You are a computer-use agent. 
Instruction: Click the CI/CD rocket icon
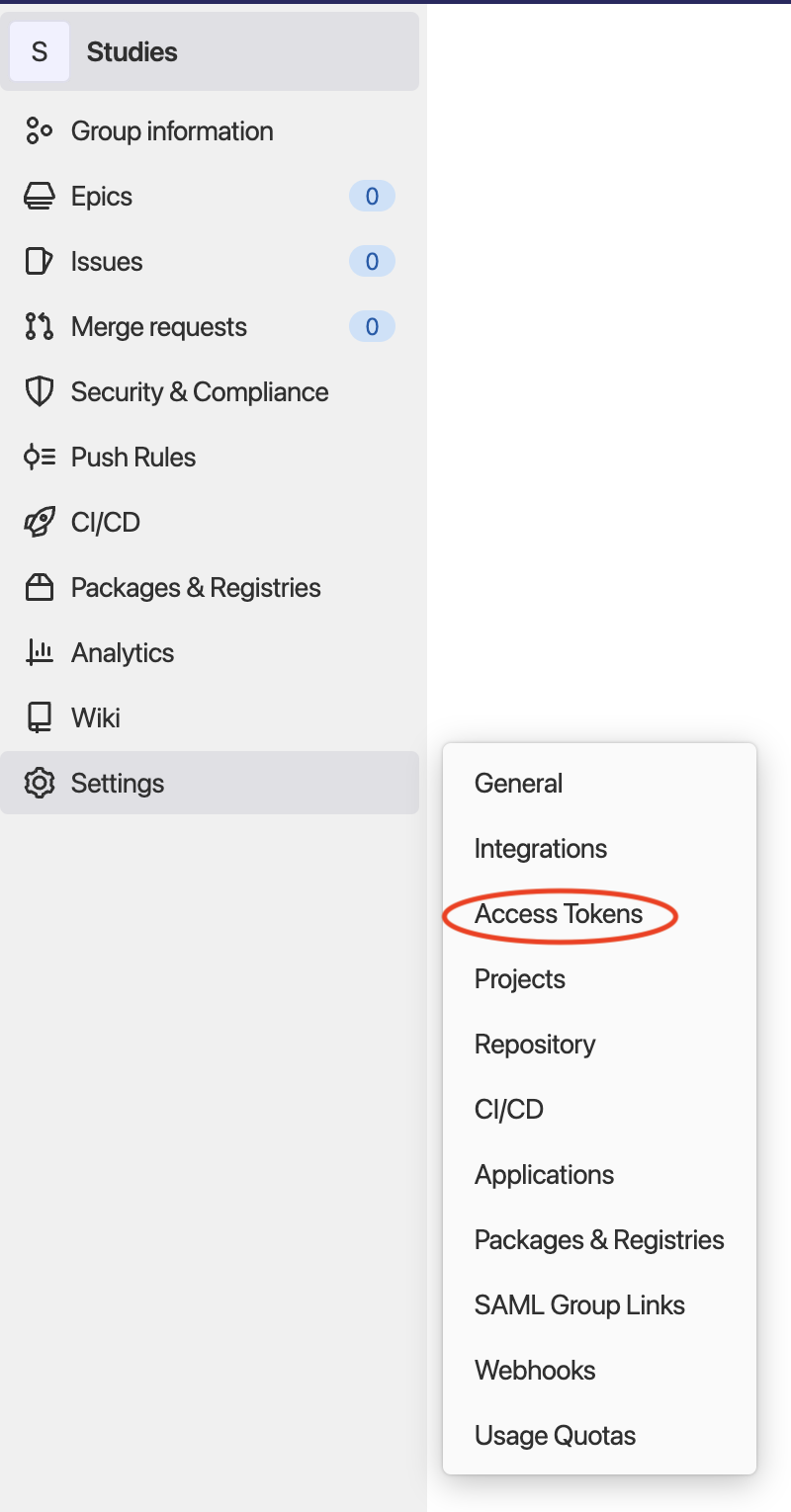39,522
